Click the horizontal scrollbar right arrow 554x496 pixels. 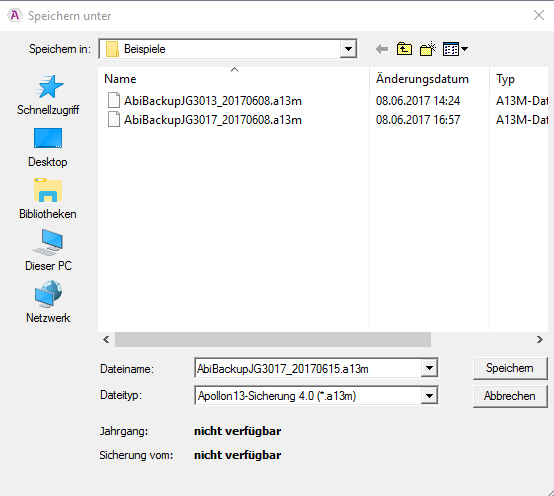pyautogui.click(x=540, y=339)
